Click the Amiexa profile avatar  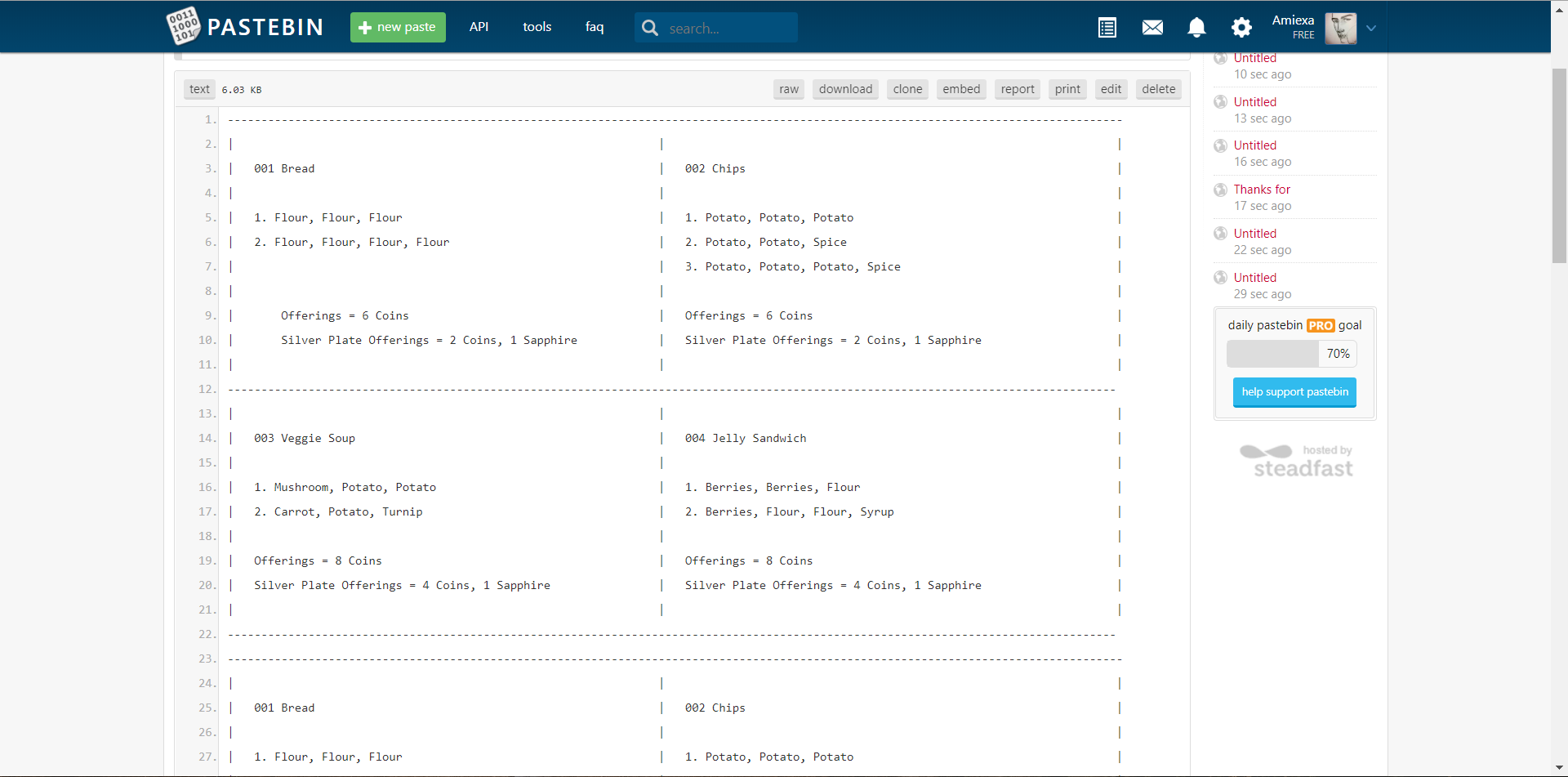click(1340, 28)
